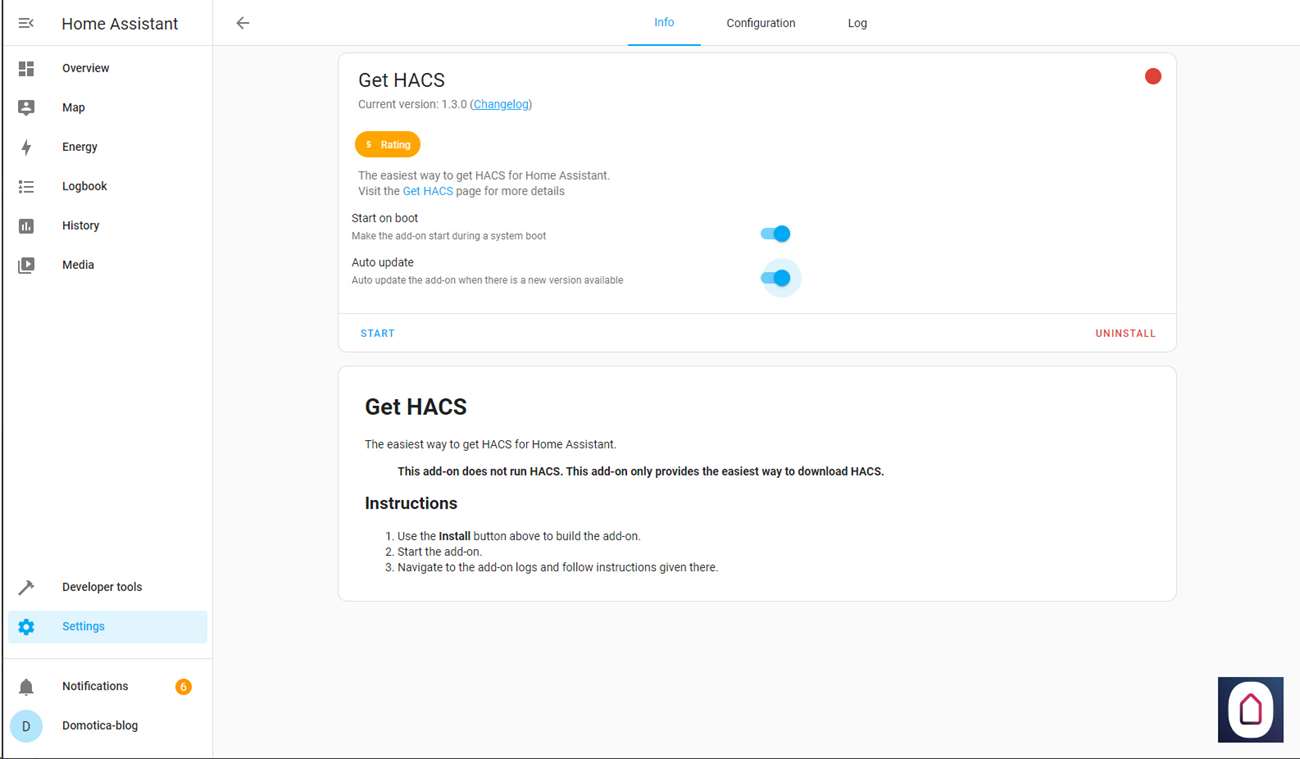Click the Logbook list icon
The image size is (1300, 759).
coord(26,186)
